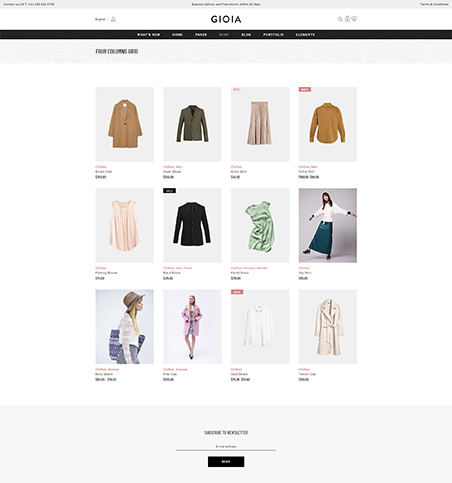Screen dimensions: 452x483
Task: Open the Shop menu item
Action: 224,34
